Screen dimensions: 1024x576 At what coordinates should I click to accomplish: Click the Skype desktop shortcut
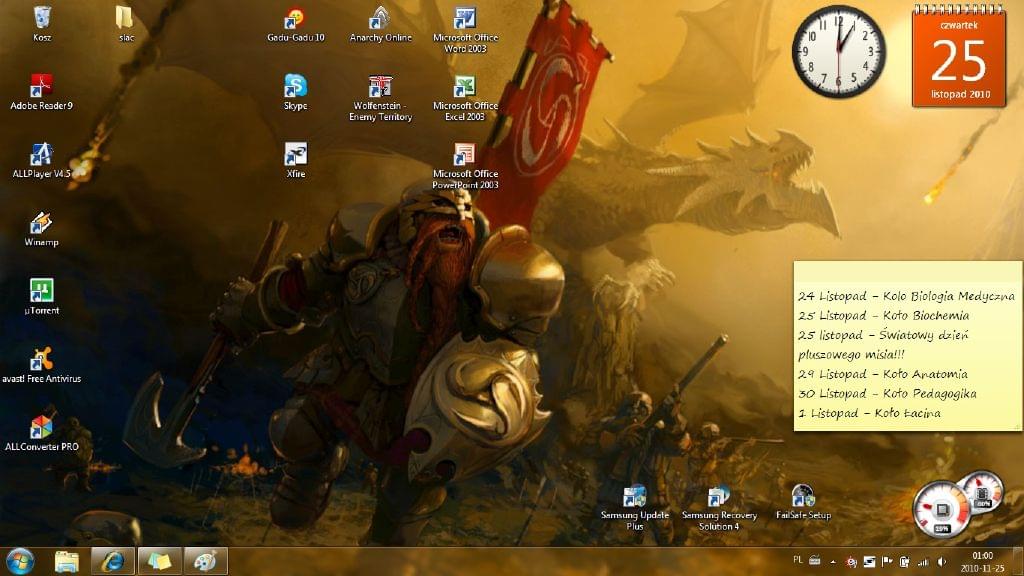296,92
